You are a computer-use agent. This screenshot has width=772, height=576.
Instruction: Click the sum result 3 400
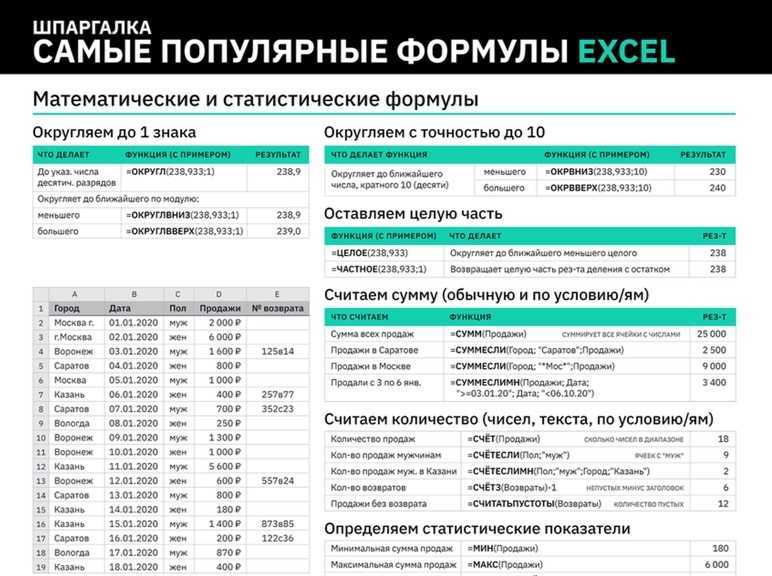[714, 383]
